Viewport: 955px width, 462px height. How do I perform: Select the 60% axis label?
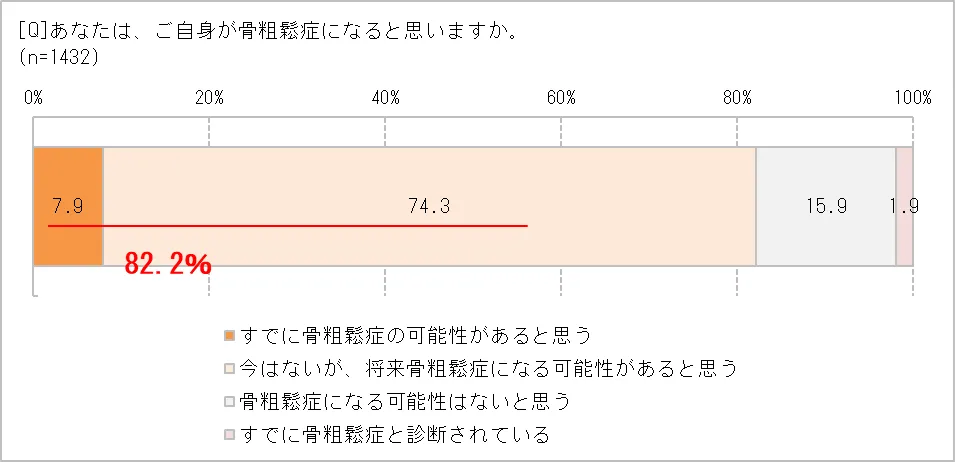click(561, 98)
